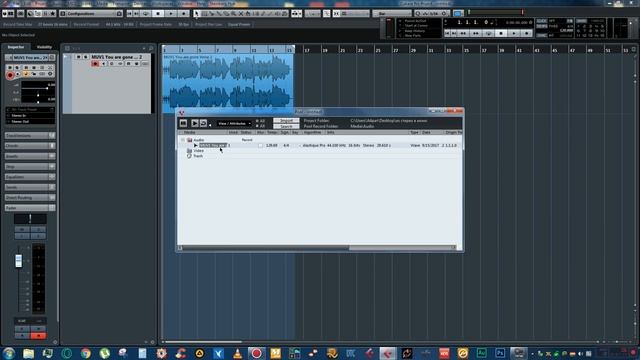
Task: Click Fast Forward in the Transport panel
Action: tap(476, 33)
